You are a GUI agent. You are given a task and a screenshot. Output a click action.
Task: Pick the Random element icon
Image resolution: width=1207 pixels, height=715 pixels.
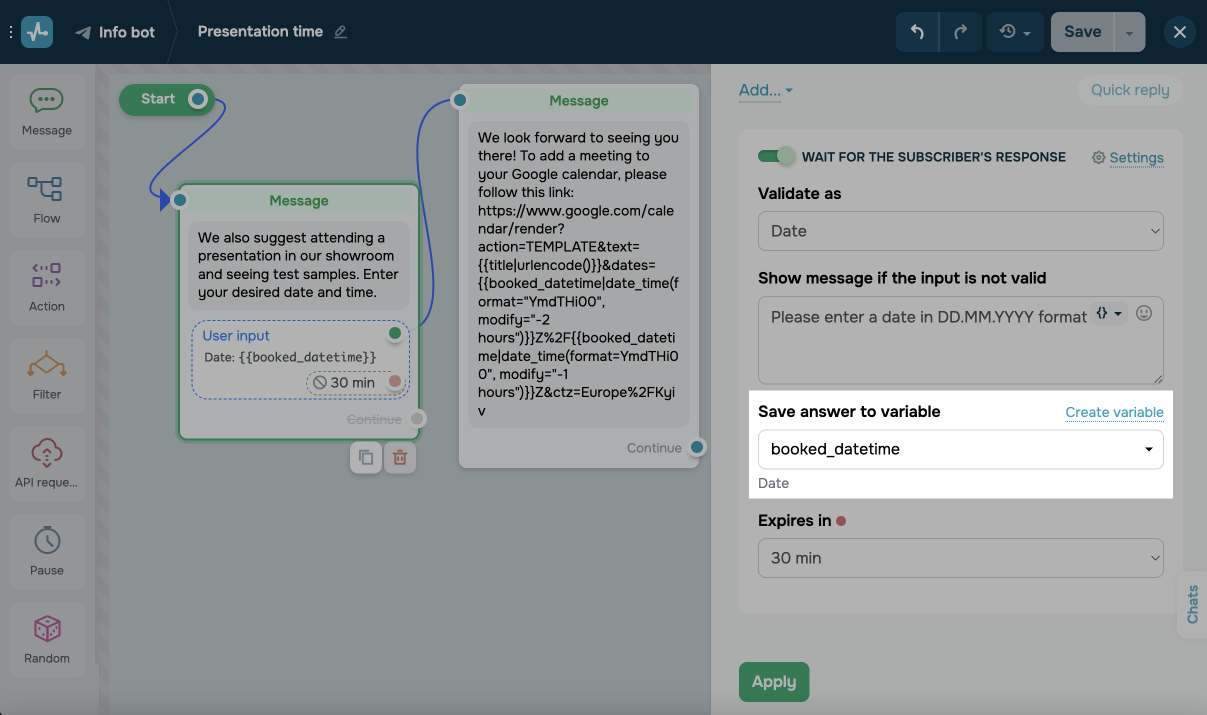47,639
